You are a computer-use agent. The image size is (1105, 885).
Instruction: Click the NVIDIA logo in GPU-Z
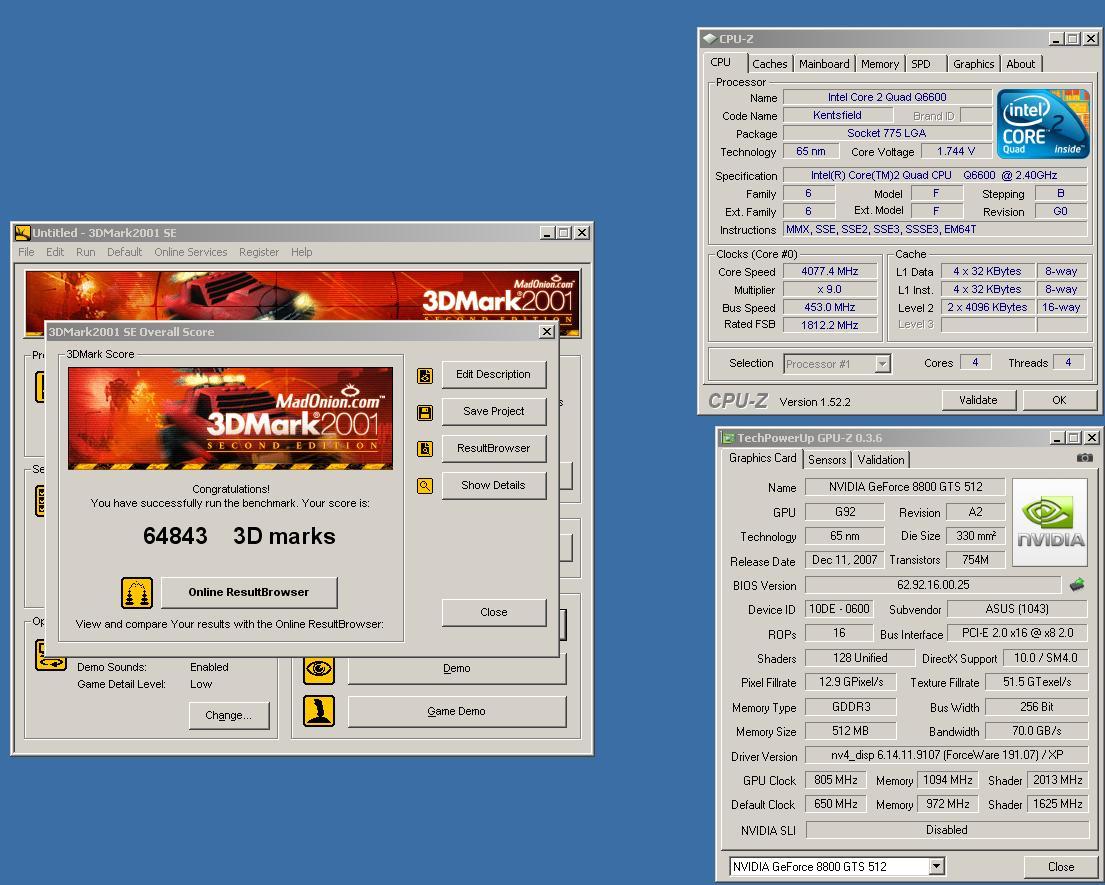tap(1050, 522)
